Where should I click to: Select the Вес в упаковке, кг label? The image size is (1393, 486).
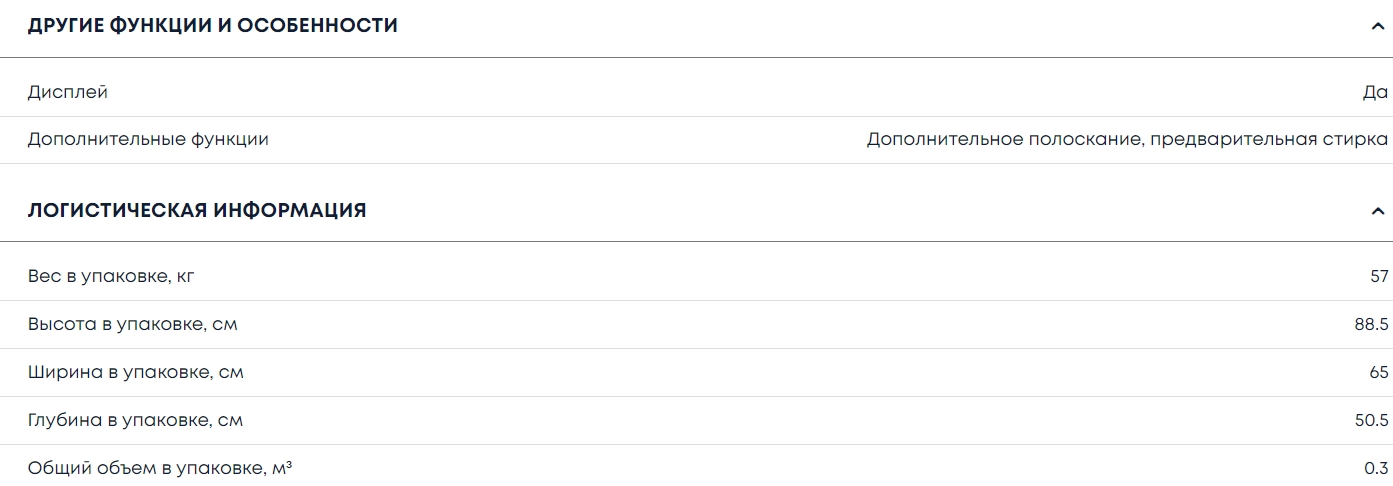click(x=111, y=276)
